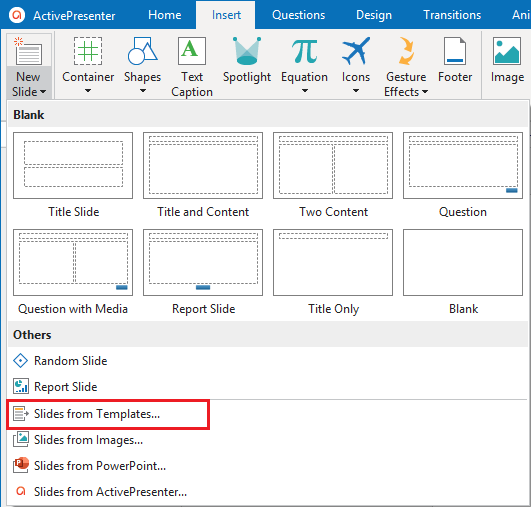Select the Insert ribbon tab
The width and height of the screenshot is (531, 507).
[226, 15]
